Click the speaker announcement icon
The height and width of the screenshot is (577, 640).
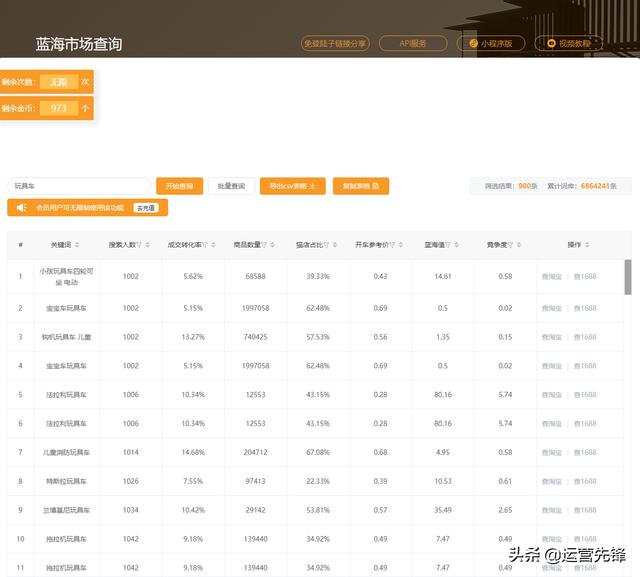(21, 208)
